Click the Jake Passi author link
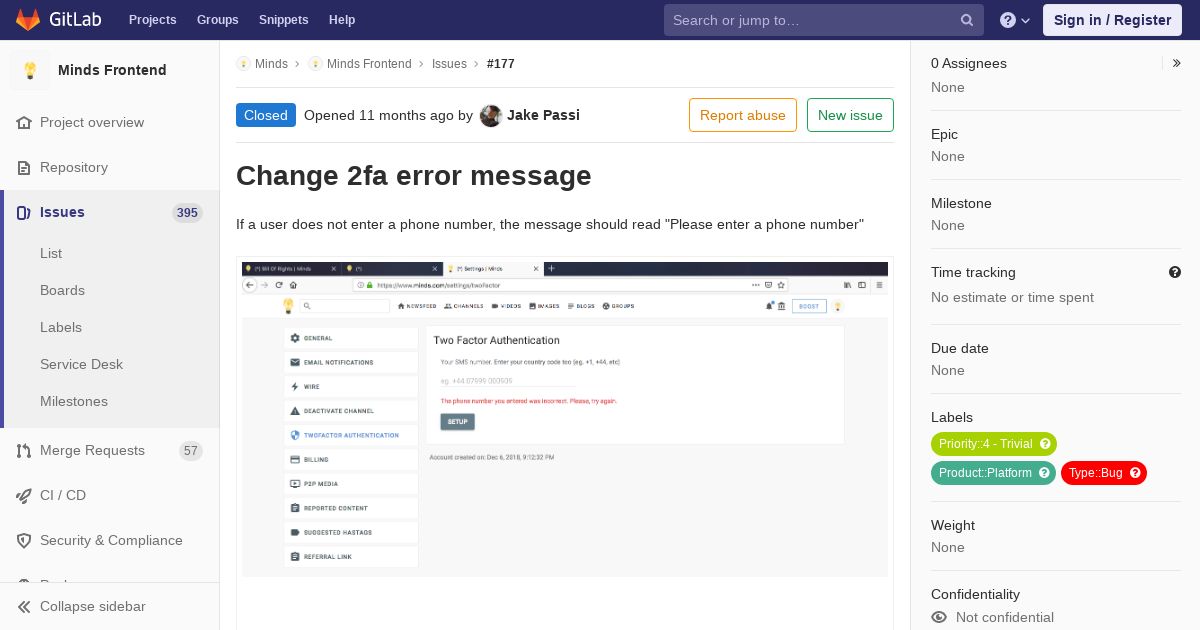This screenshot has height=630, width=1200. pos(543,115)
